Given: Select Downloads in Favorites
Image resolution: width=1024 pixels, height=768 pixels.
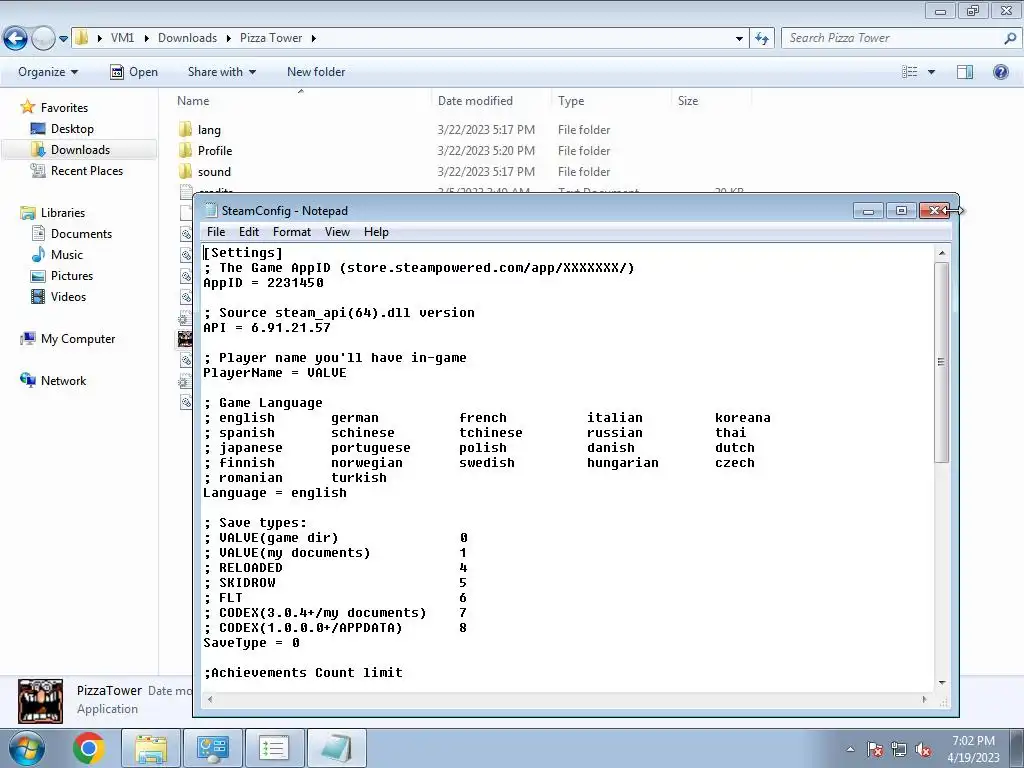Looking at the screenshot, I should pyautogui.click(x=80, y=150).
